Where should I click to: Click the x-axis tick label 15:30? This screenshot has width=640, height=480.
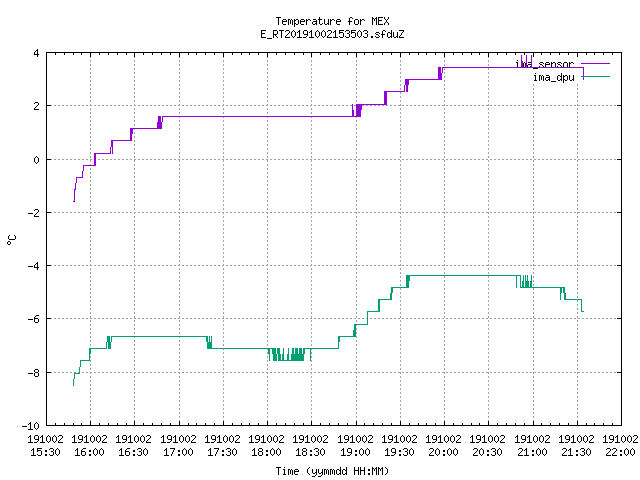point(45,452)
